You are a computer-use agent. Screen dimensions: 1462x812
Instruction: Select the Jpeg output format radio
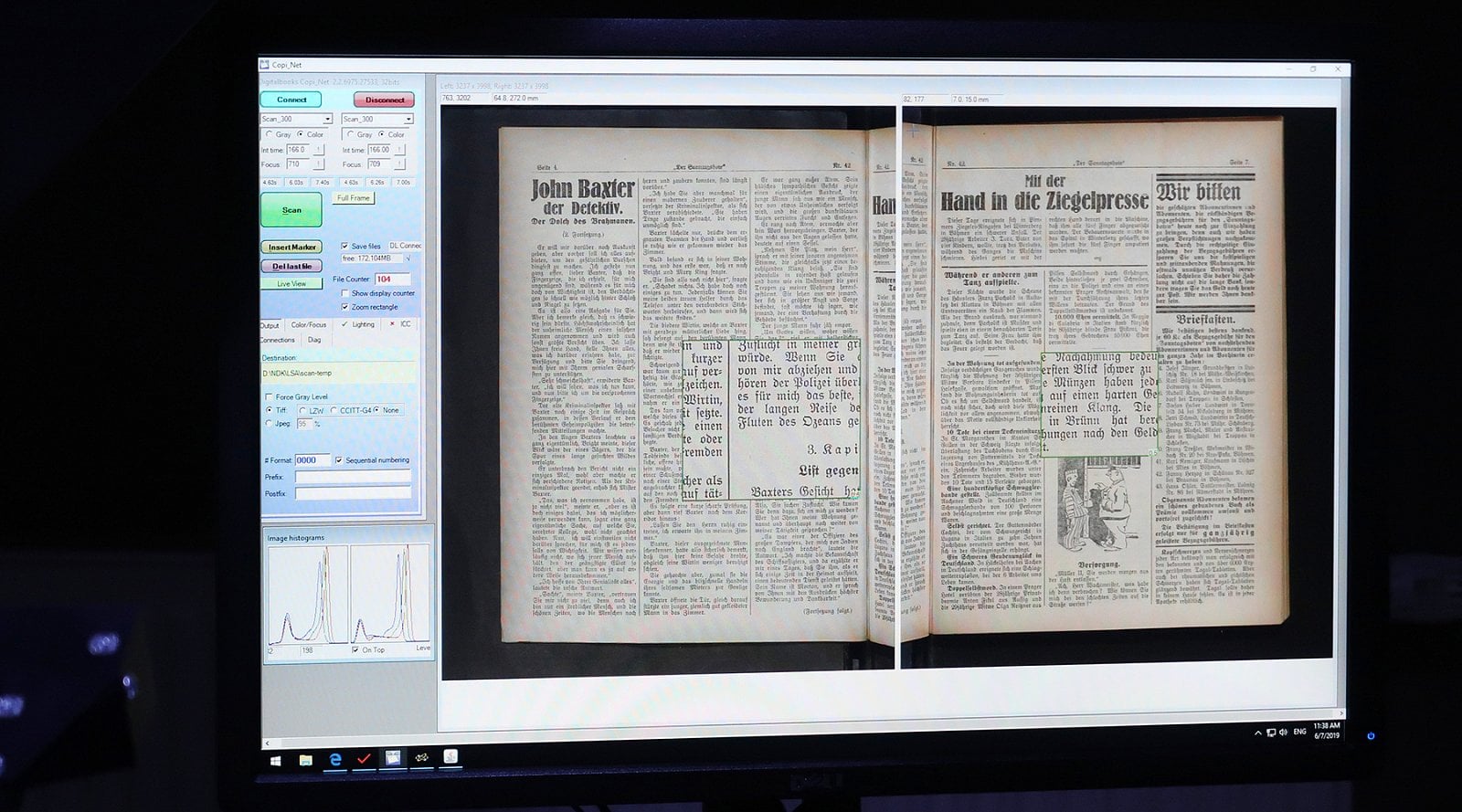click(270, 424)
